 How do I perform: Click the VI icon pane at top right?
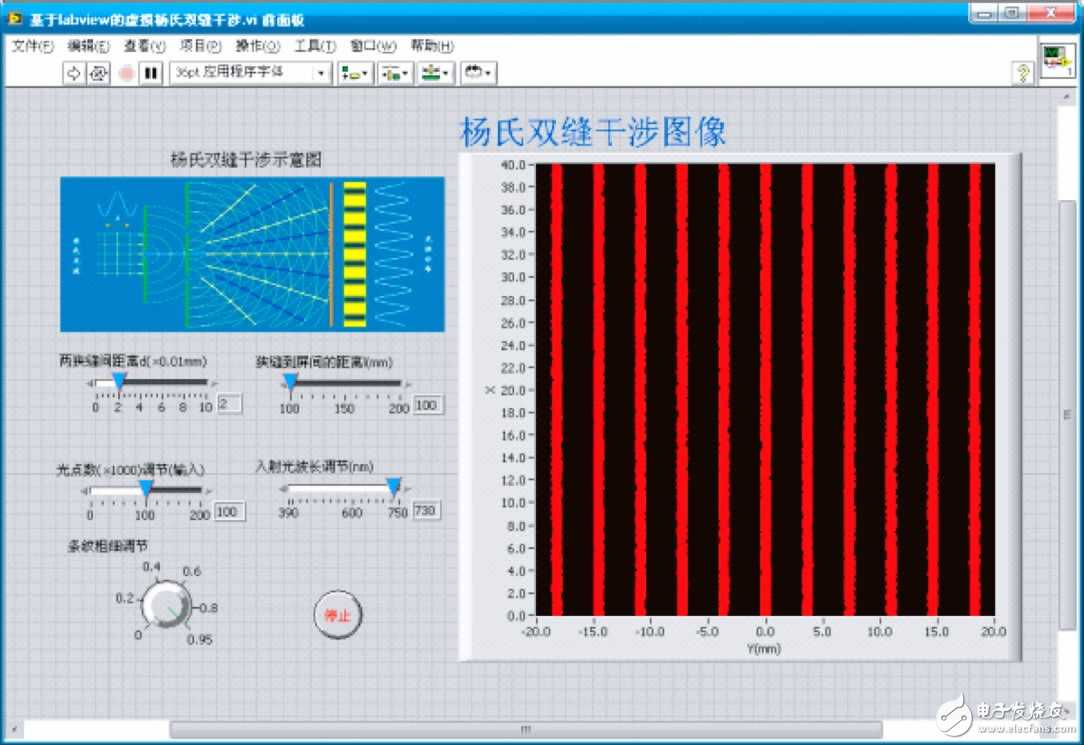click(x=1057, y=60)
